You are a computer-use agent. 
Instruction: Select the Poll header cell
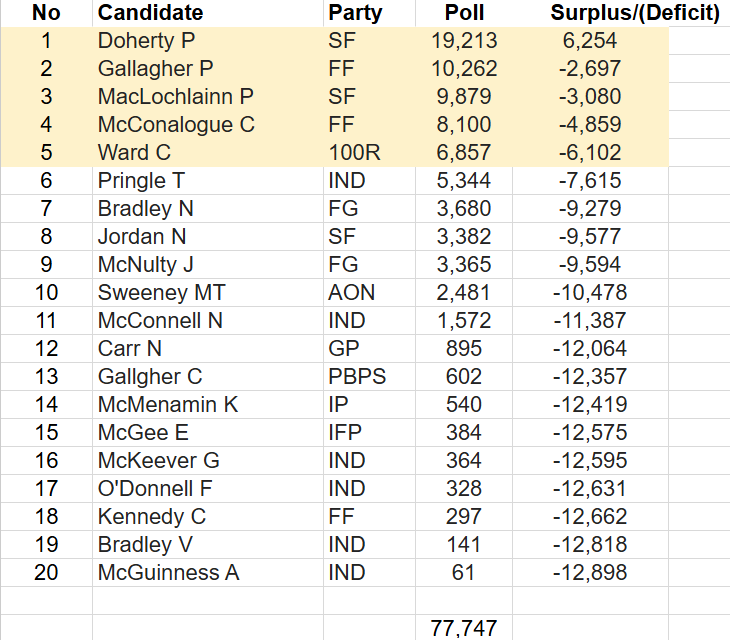click(x=464, y=13)
